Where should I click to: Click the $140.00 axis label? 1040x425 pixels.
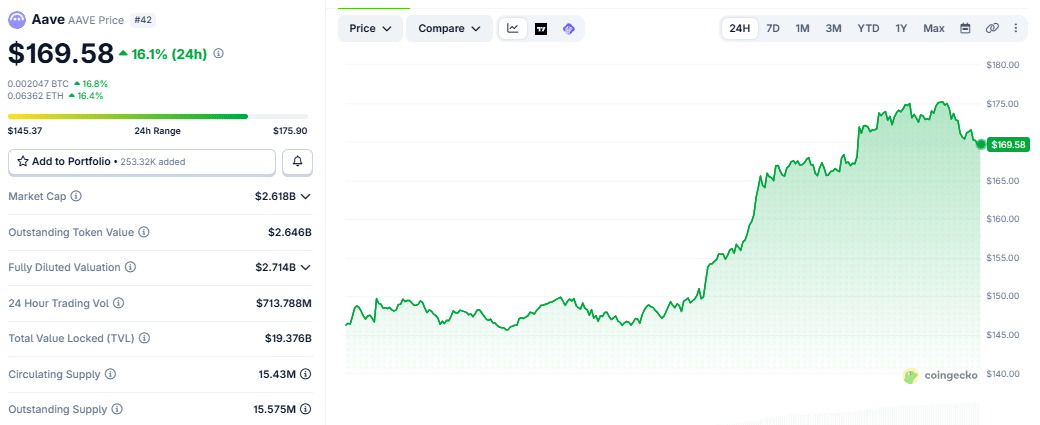pyautogui.click(x=1003, y=374)
